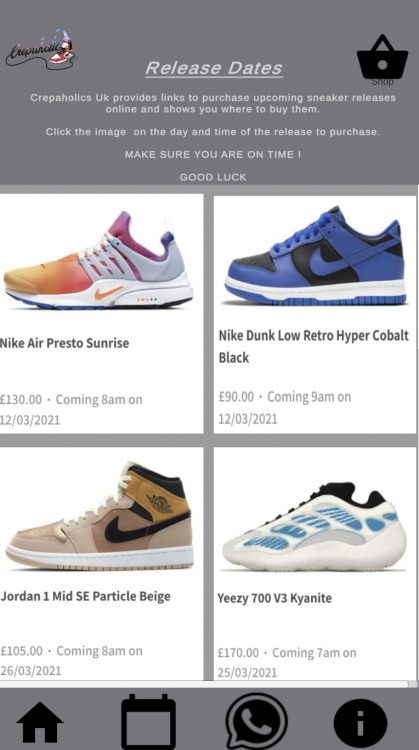
Task: Click the £130.00 Presto release details
Action: click(x=71, y=409)
